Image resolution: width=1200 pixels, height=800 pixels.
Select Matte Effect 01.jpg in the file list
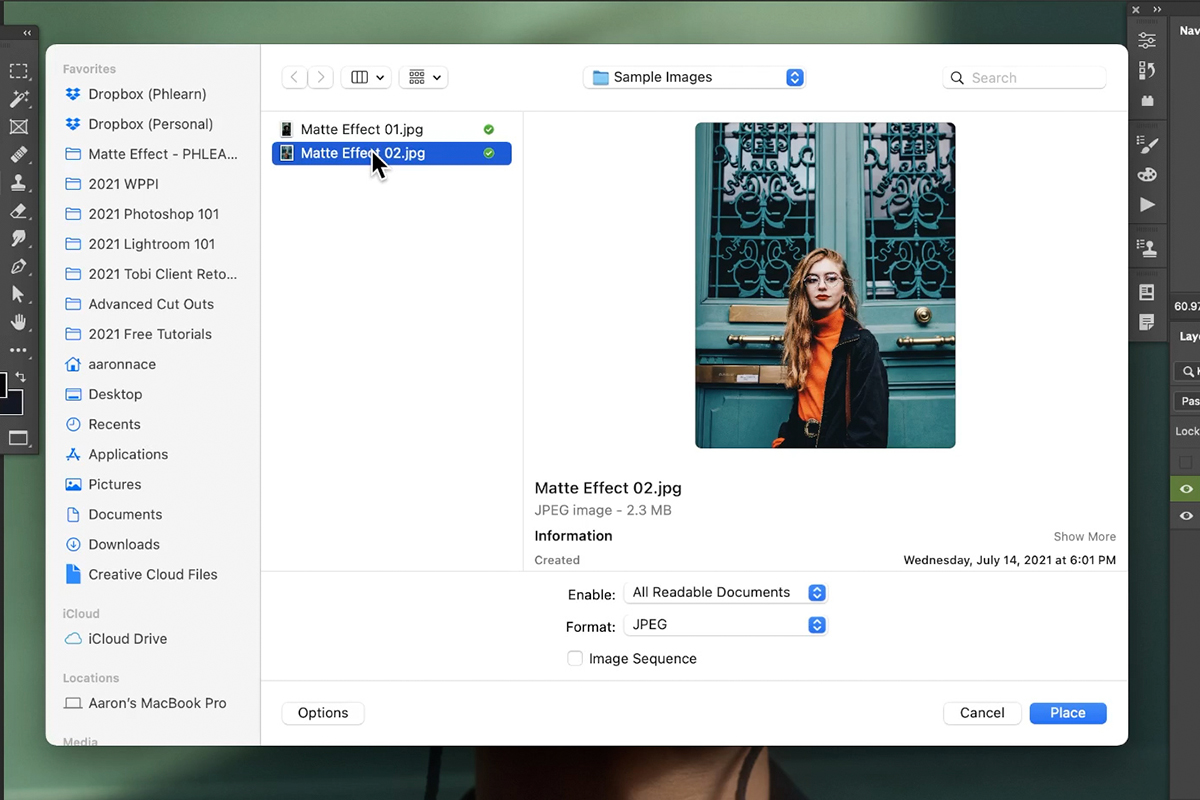(x=361, y=129)
